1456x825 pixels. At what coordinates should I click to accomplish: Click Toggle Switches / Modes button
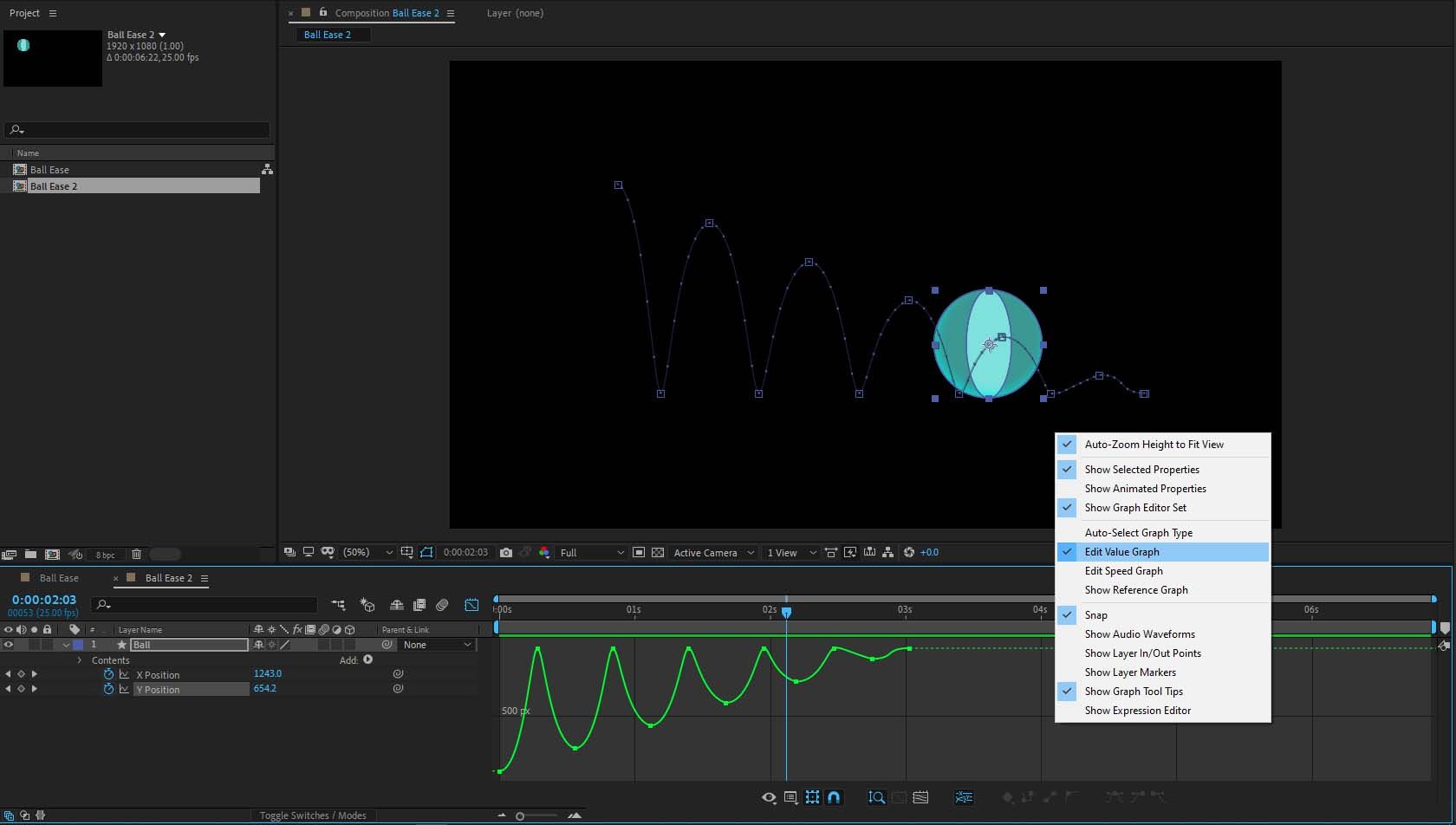[313, 815]
